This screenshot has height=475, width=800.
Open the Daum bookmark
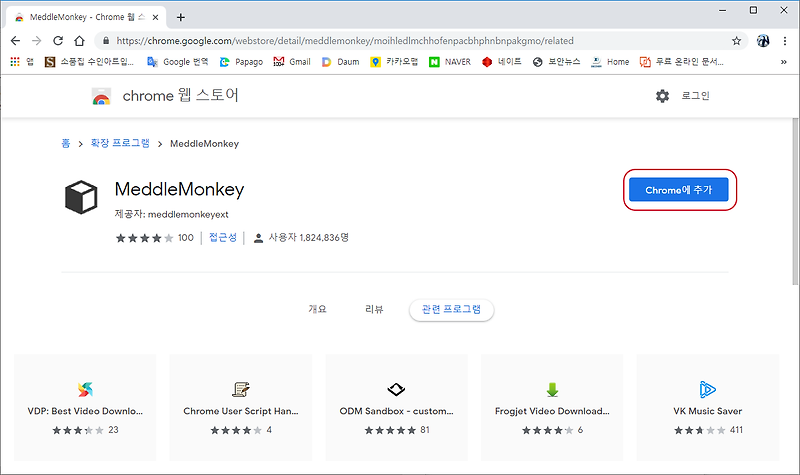click(340, 62)
